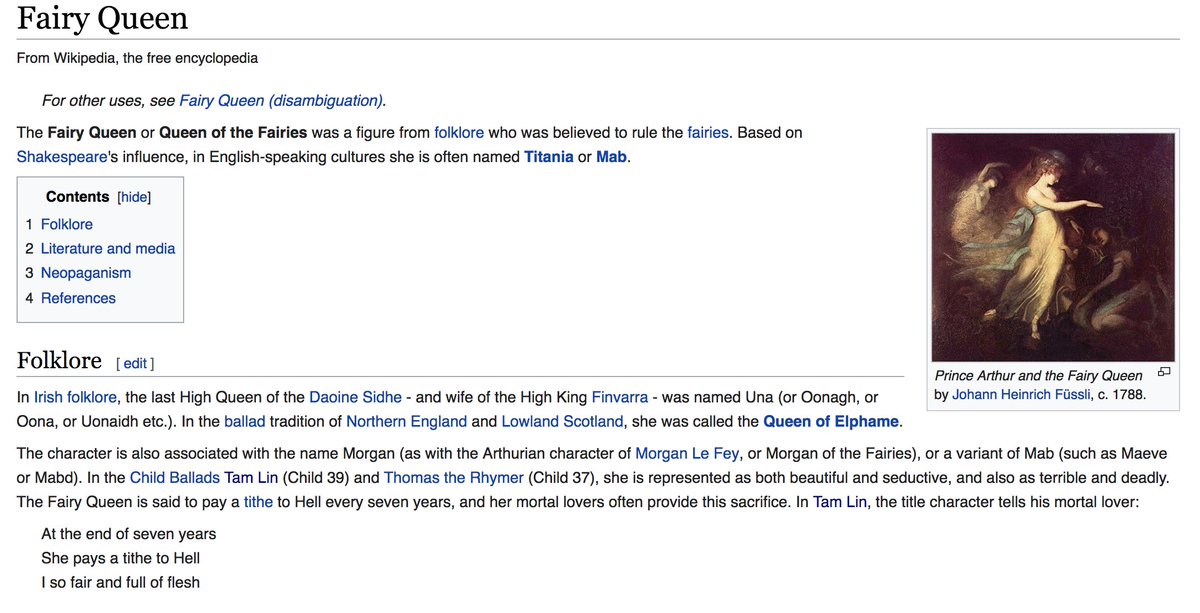Jump to the Folklore entry in Contents
This screenshot has height=613, width=1200.
click(67, 224)
